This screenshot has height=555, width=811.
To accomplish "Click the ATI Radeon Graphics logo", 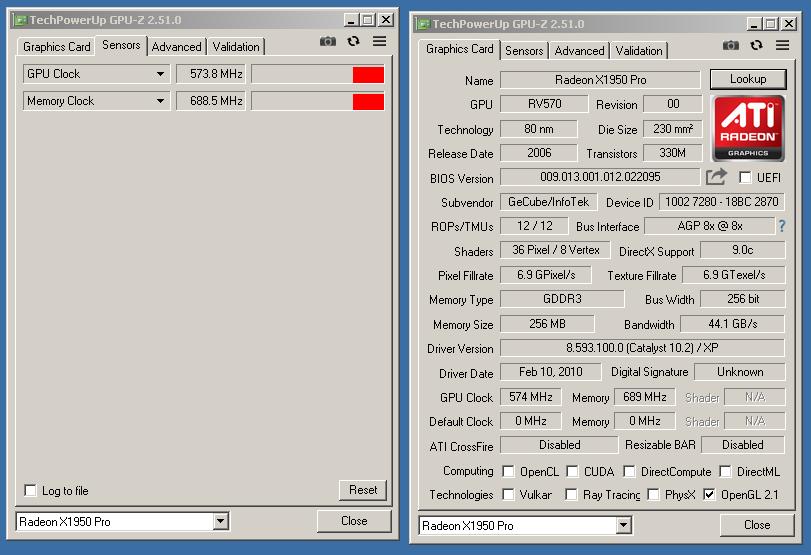I will coord(748,128).
